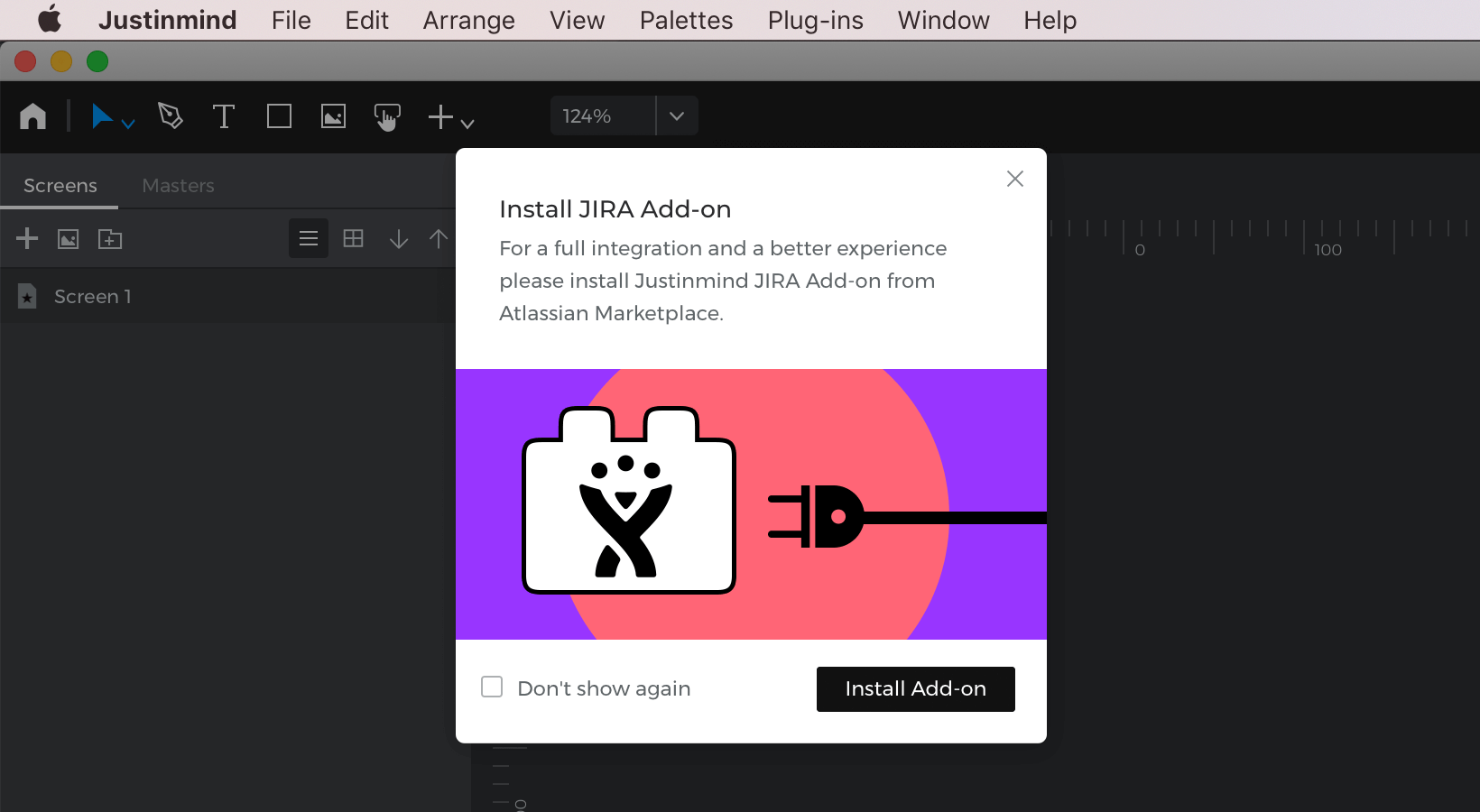This screenshot has height=812, width=1480.
Task: Add a new screen with plus icon
Action: pyautogui.click(x=27, y=238)
